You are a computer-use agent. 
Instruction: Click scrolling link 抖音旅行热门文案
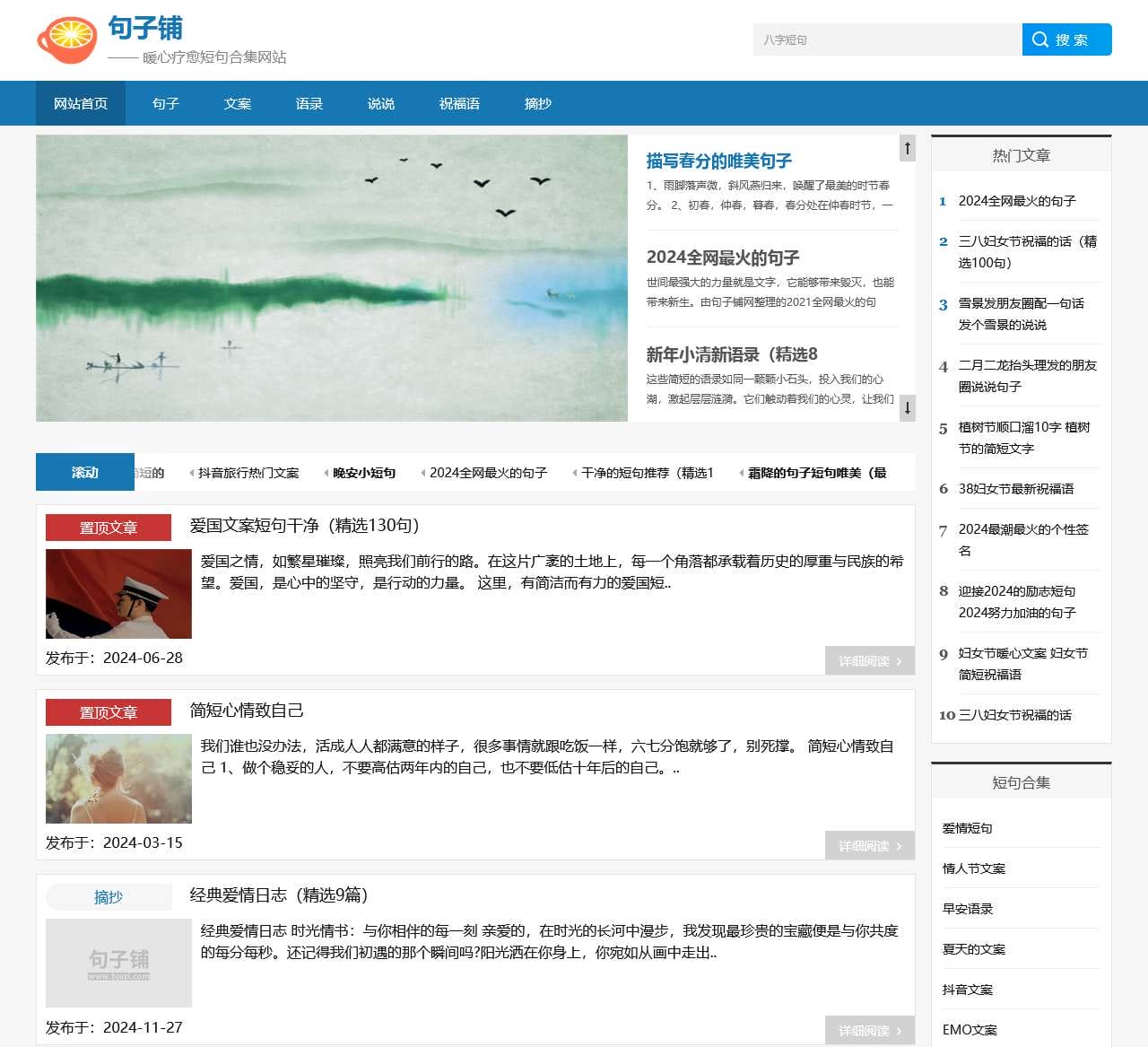[x=248, y=473]
